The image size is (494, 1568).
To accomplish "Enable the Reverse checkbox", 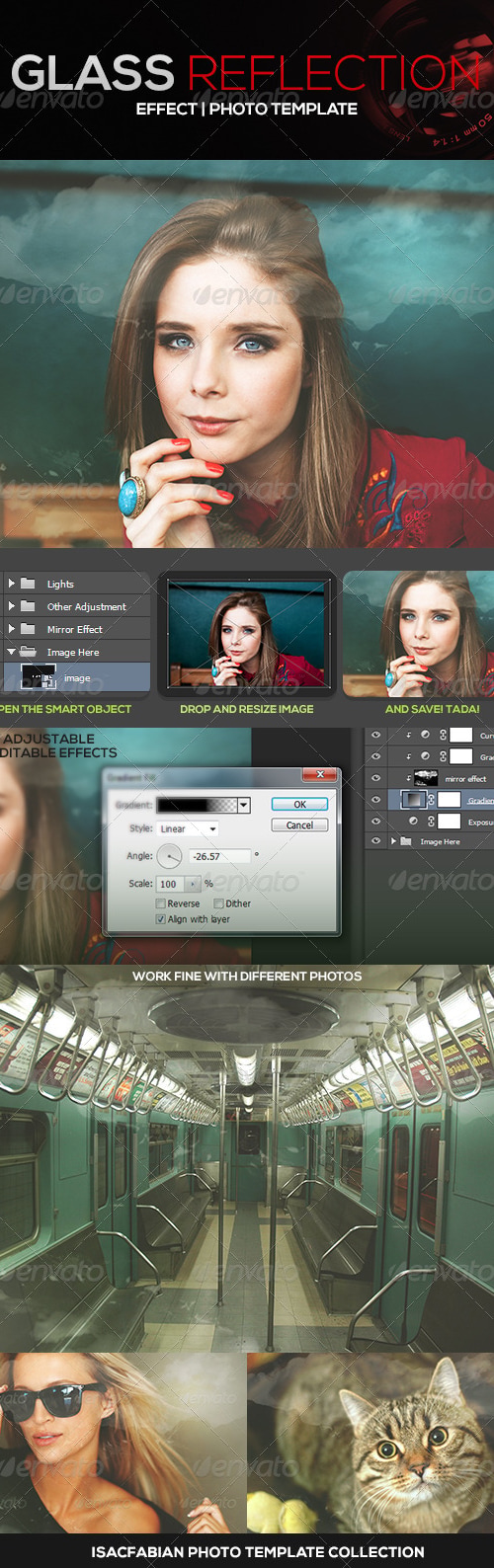I will pyautogui.click(x=160, y=902).
